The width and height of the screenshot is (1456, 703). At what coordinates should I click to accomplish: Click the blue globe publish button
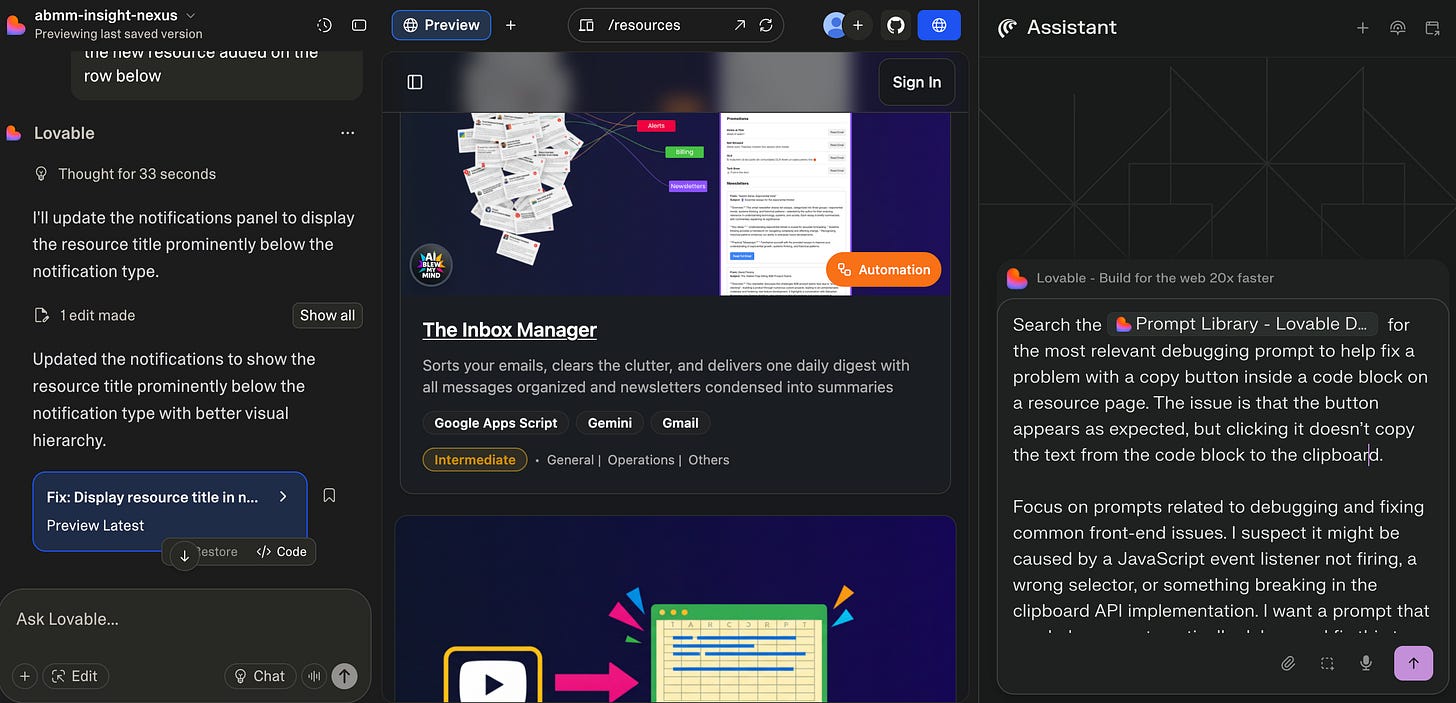[939, 25]
